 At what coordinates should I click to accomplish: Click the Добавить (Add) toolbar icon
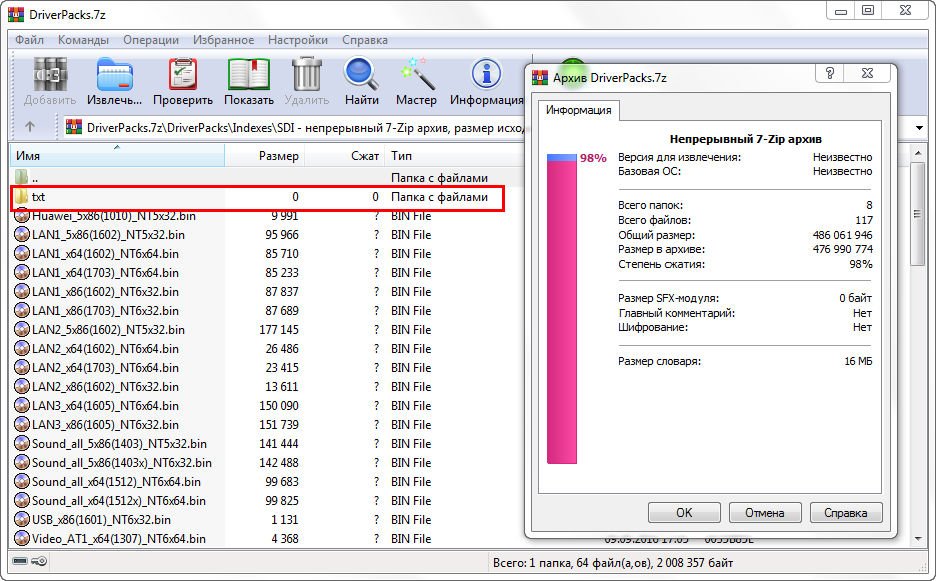[x=50, y=75]
